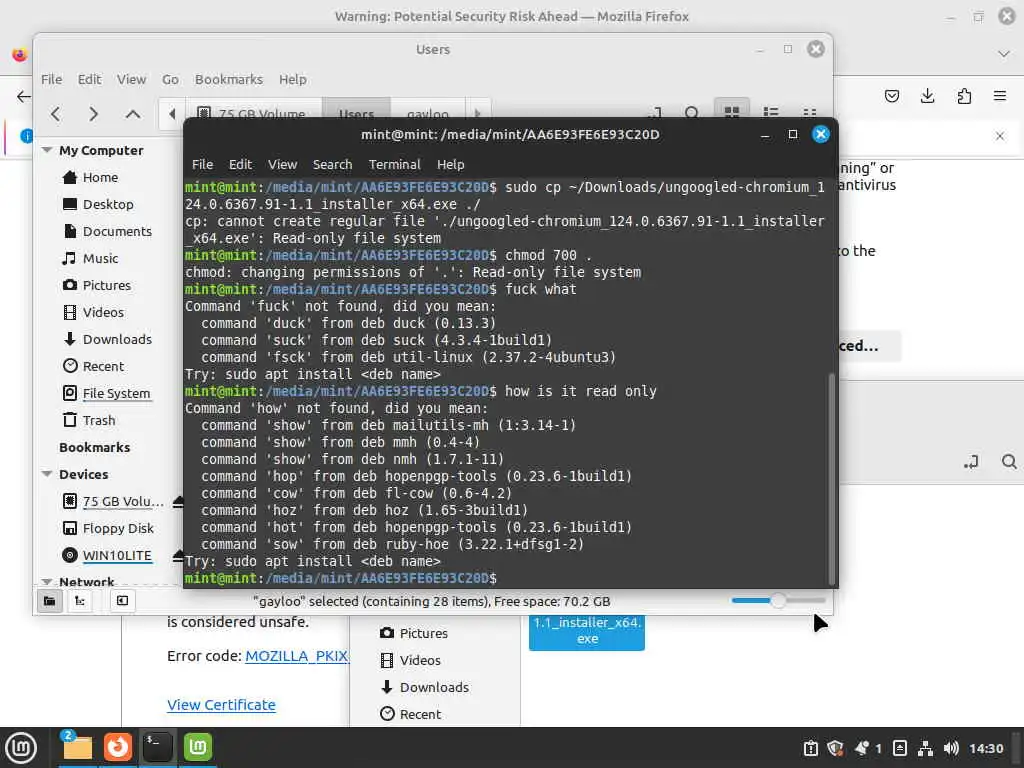Eject the WIN10LITE disc
Viewport: 1024px width, 768px height.
pos(178,556)
